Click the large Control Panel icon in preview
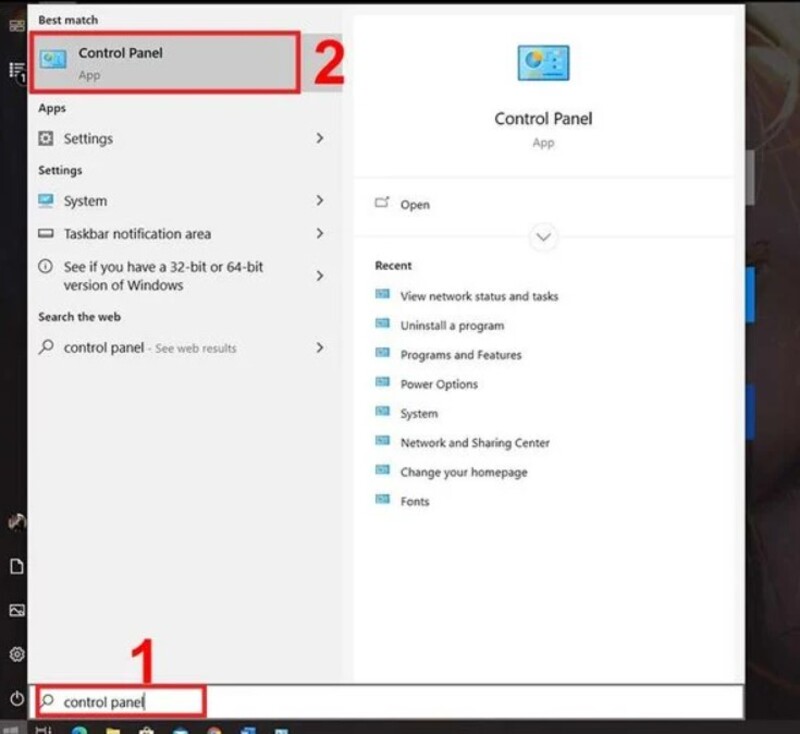 coord(543,63)
